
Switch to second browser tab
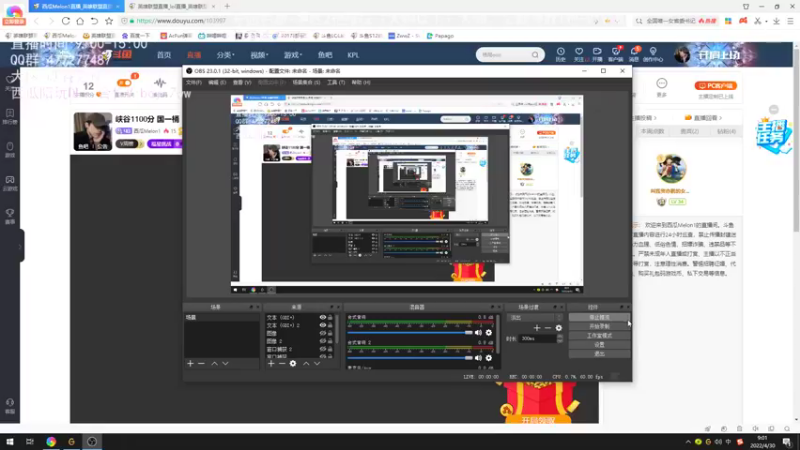point(172,6)
